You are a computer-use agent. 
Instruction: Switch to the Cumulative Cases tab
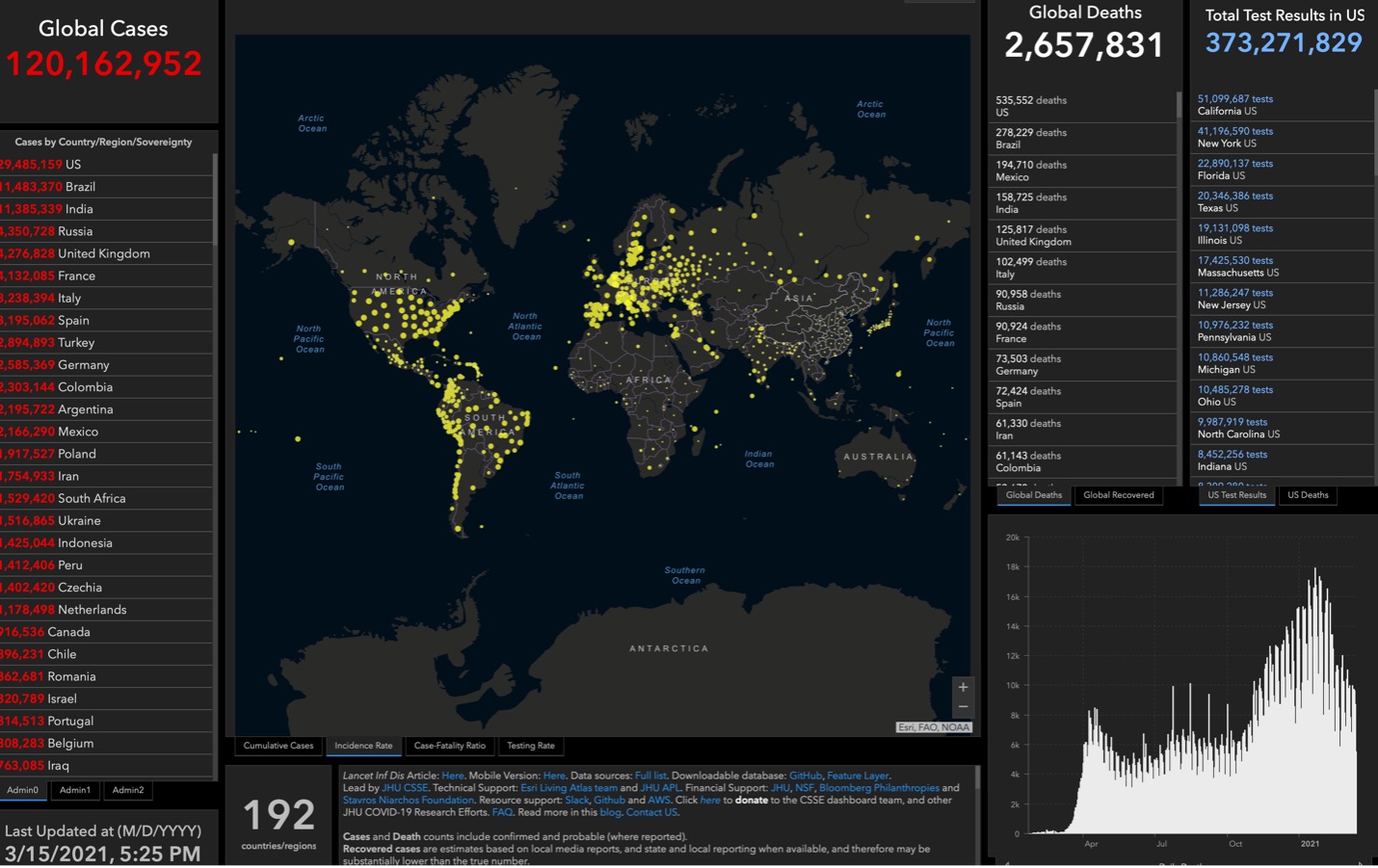point(278,746)
